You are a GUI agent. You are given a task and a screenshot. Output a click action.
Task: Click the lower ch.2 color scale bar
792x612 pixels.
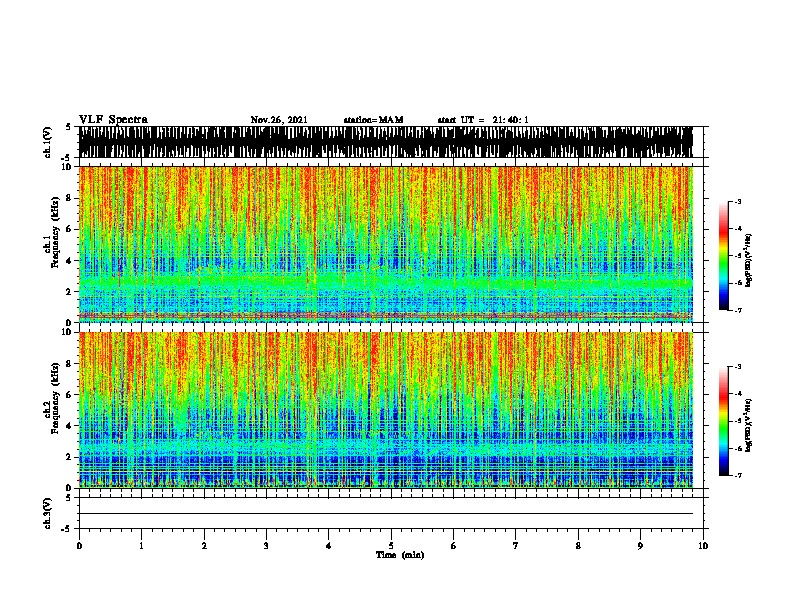click(x=724, y=421)
